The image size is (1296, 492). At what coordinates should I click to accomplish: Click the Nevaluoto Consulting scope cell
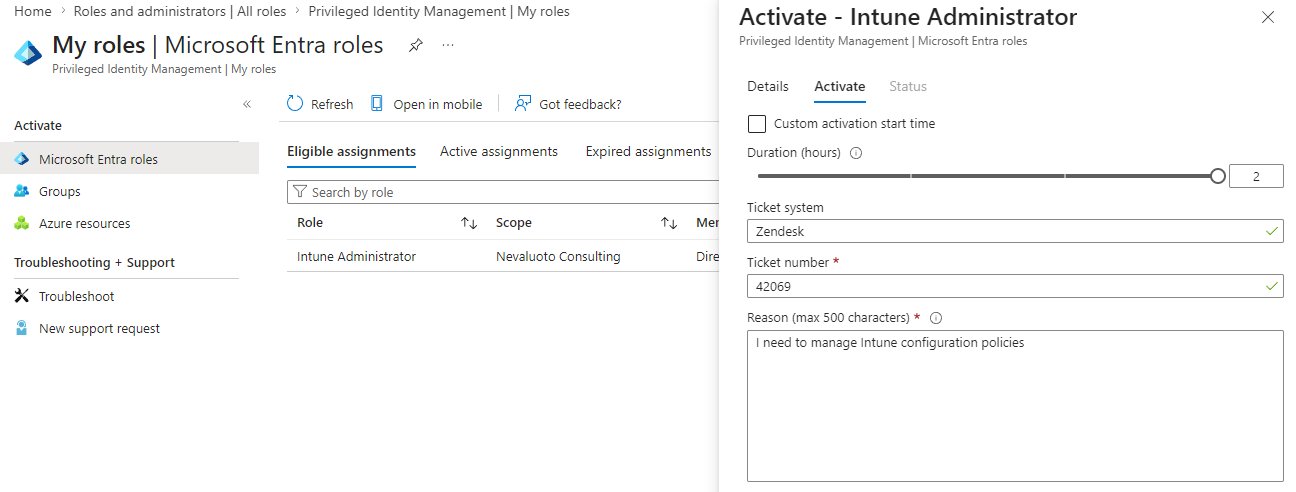click(x=558, y=256)
